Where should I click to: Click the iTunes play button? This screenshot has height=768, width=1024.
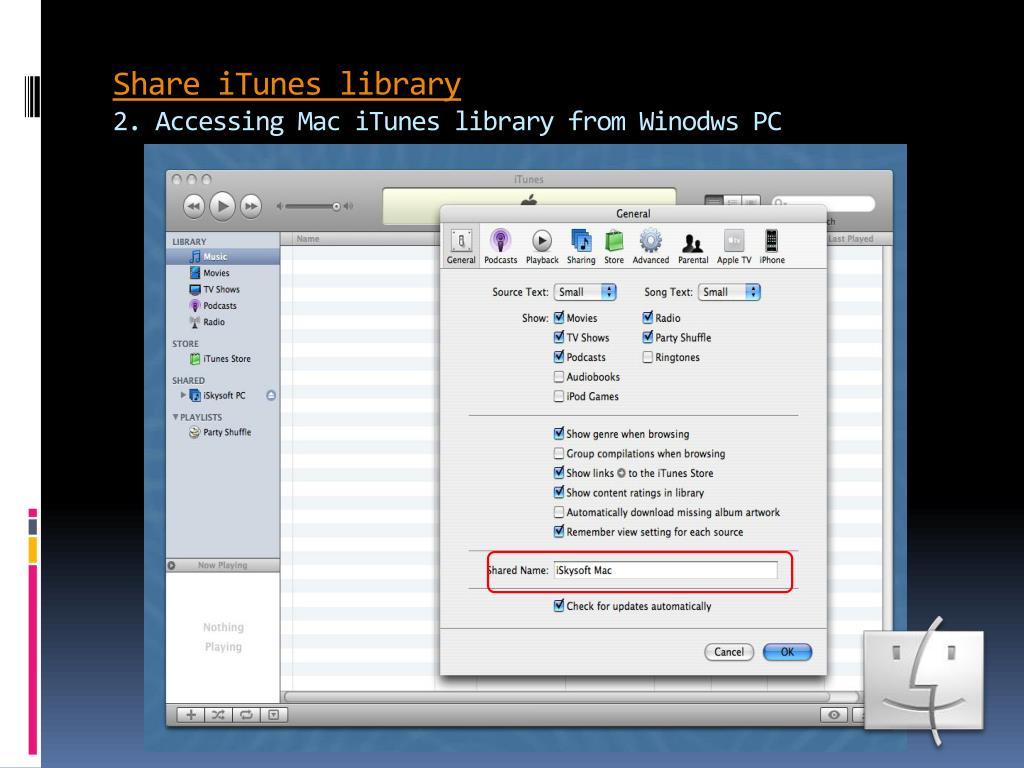[x=222, y=206]
